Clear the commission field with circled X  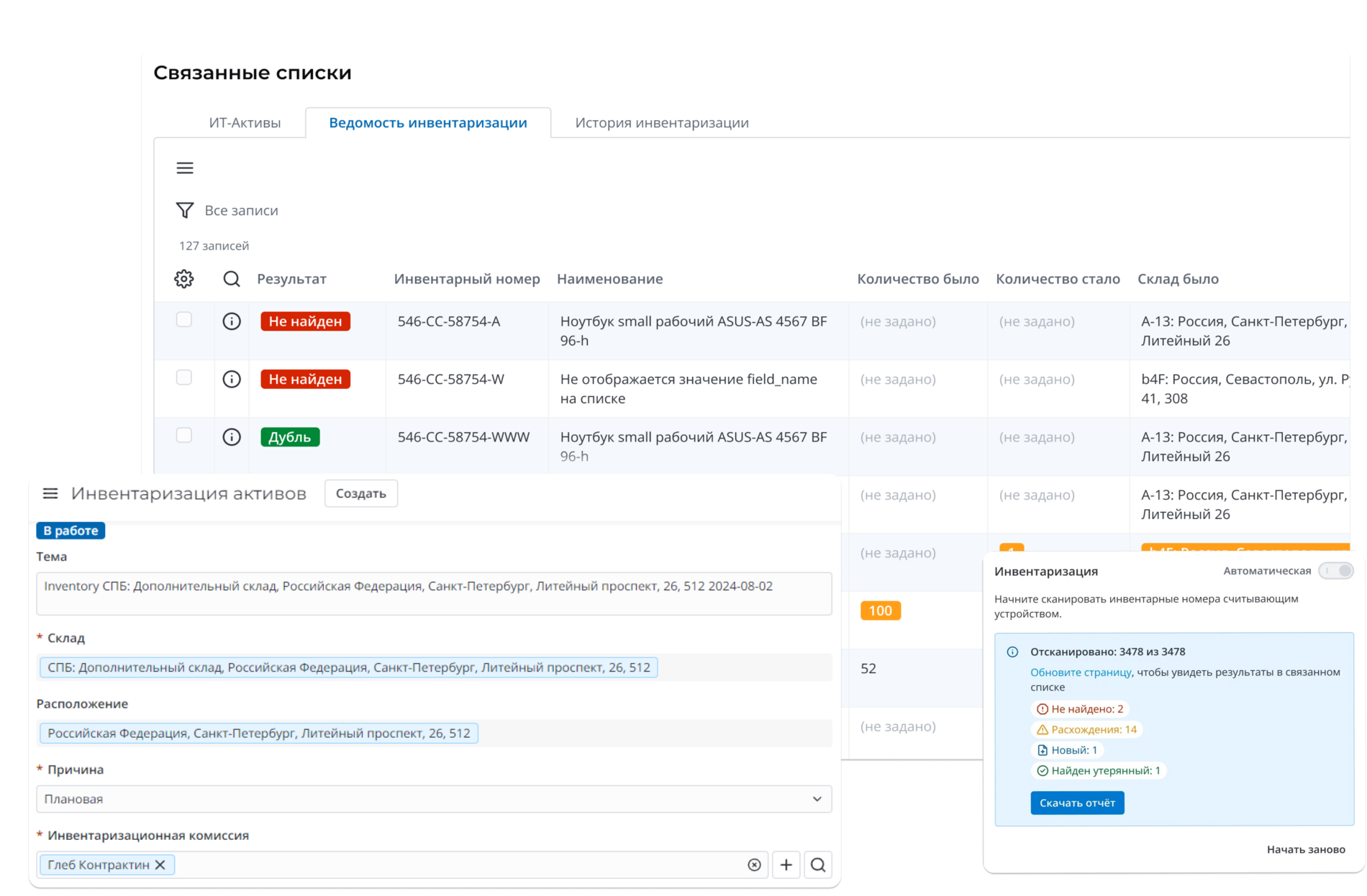click(x=754, y=865)
